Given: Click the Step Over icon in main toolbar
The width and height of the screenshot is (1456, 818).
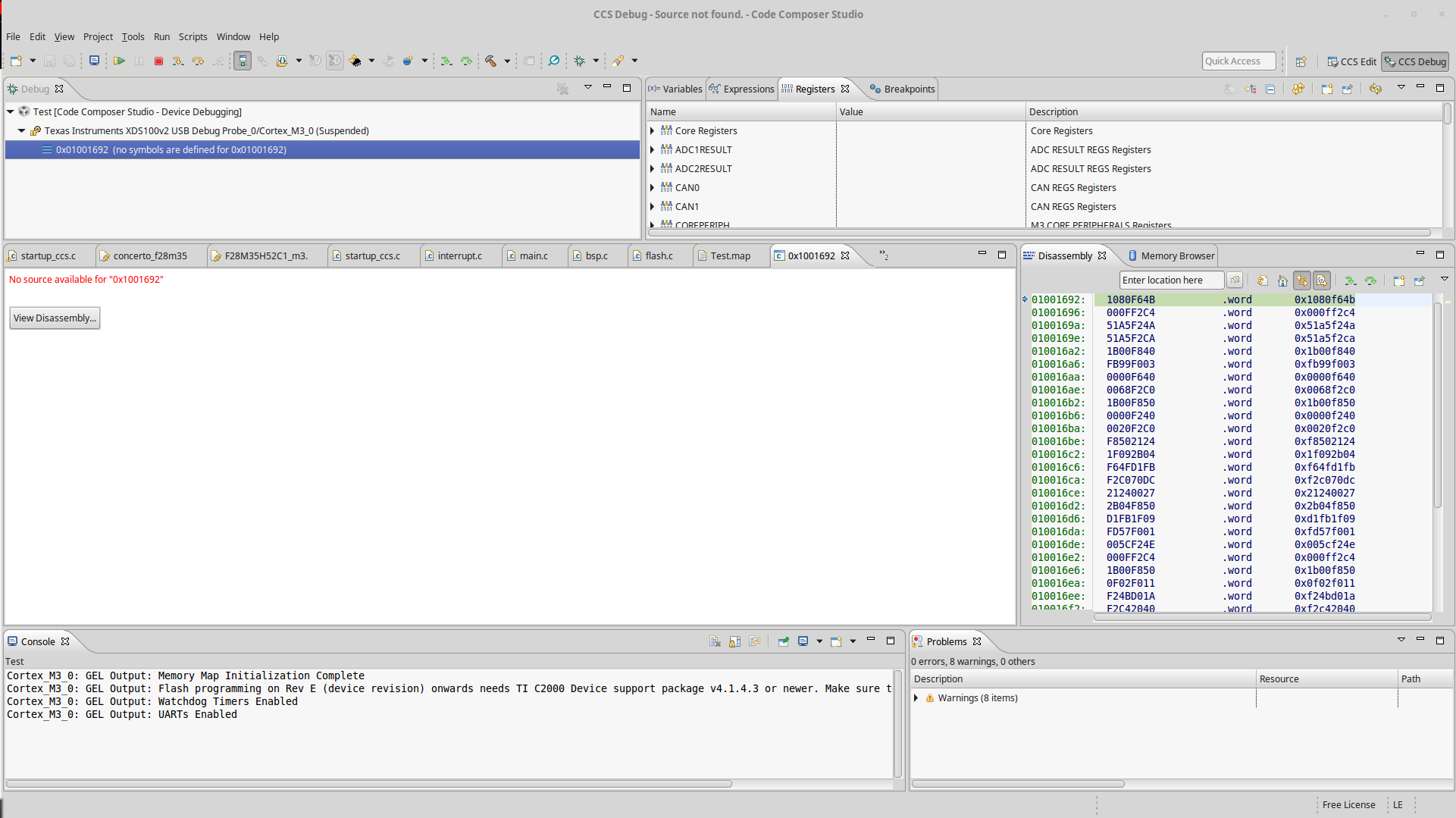Looking at the screenshot, I should point(198,61).
